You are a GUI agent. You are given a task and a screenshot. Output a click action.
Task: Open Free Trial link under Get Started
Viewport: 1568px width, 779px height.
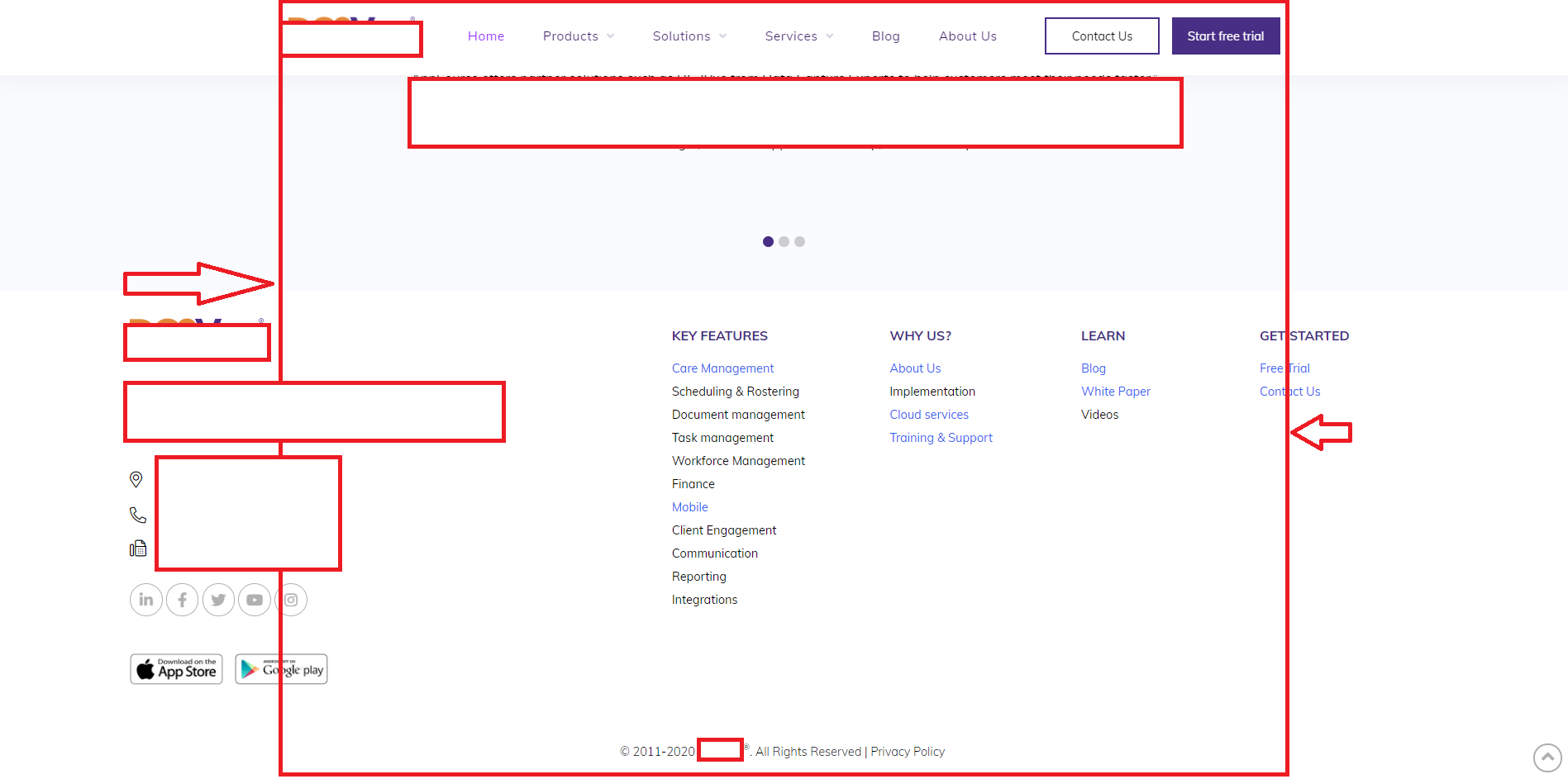point(1284,368)
